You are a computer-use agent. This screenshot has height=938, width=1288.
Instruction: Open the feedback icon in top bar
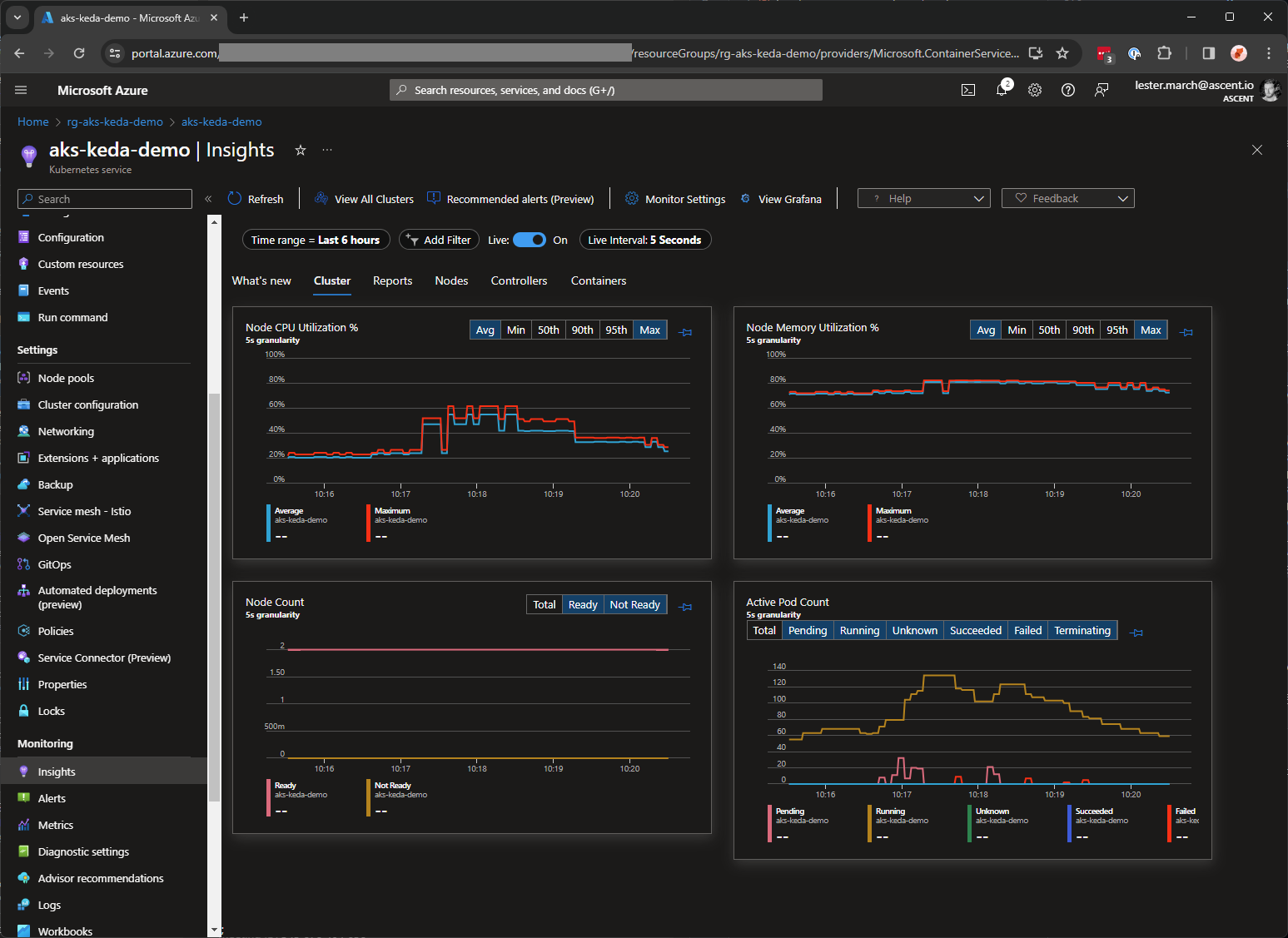coord(1102,90)
